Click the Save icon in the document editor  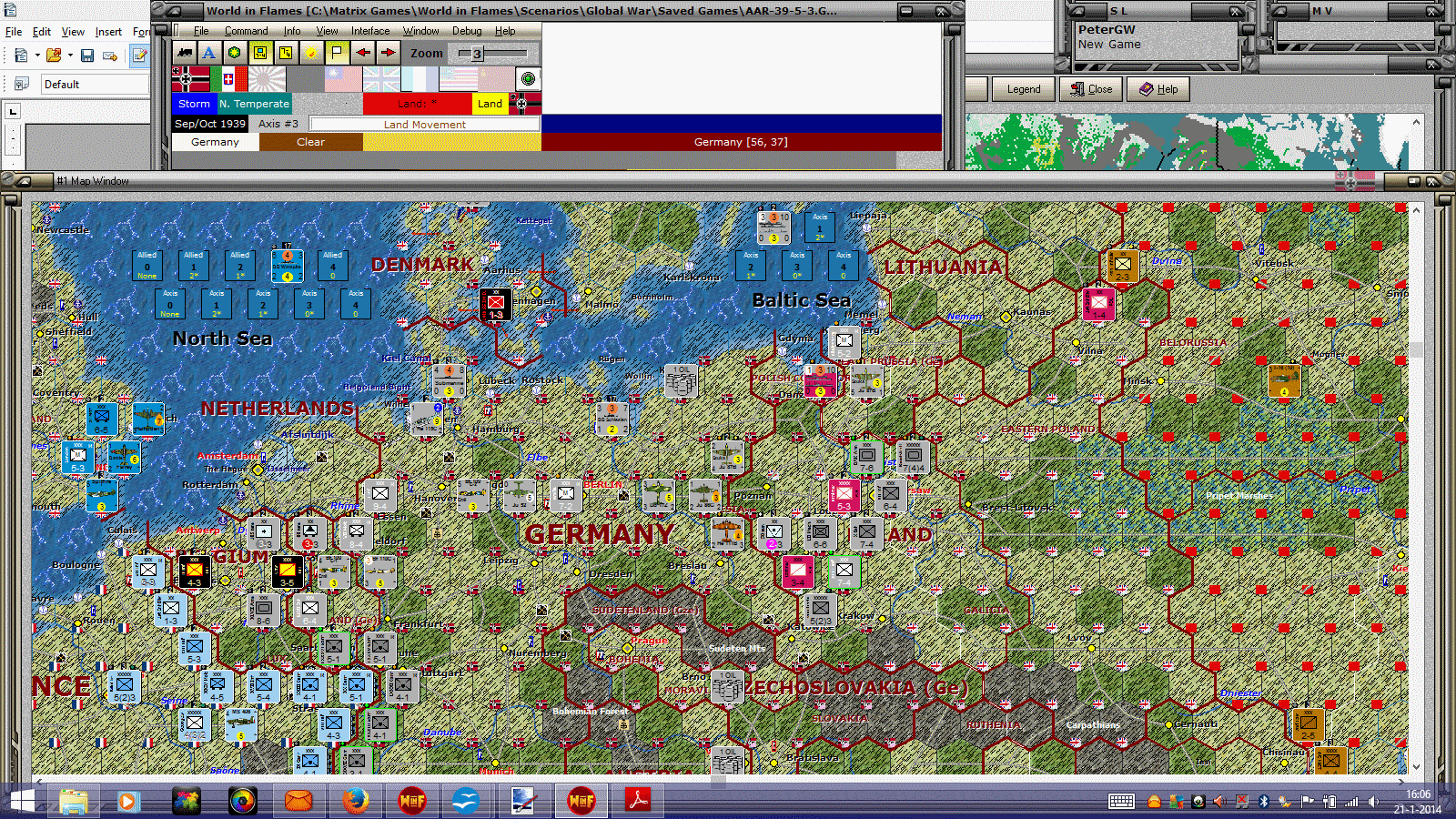point(87,56)
